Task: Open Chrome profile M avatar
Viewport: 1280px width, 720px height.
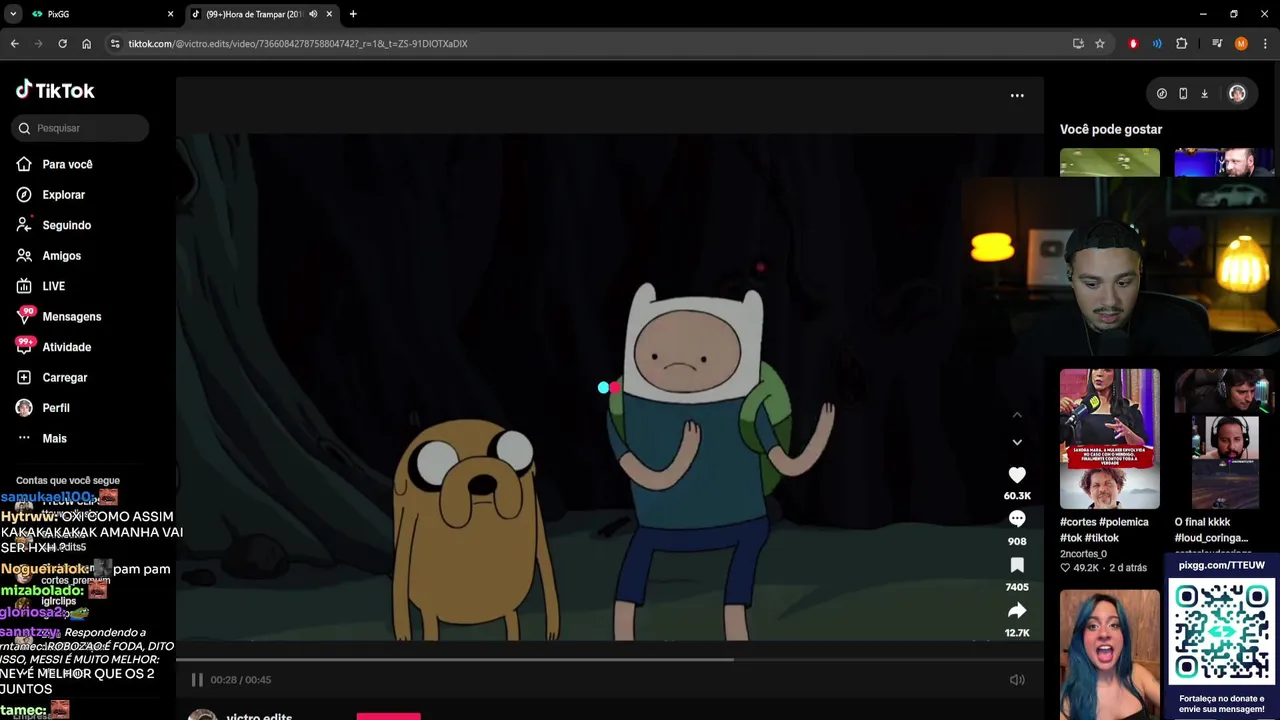Action: click(1241, 44)
